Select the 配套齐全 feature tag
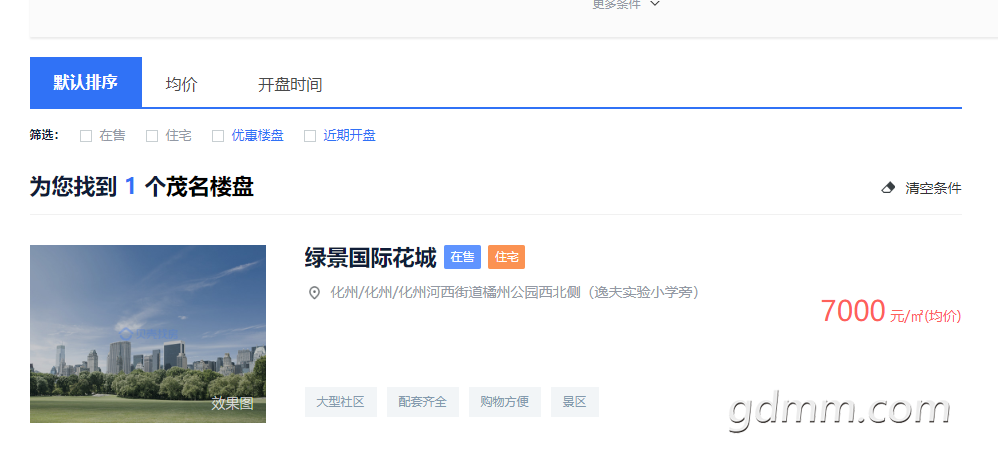Viewport: 998px width, 472px height. coord(422,402)
